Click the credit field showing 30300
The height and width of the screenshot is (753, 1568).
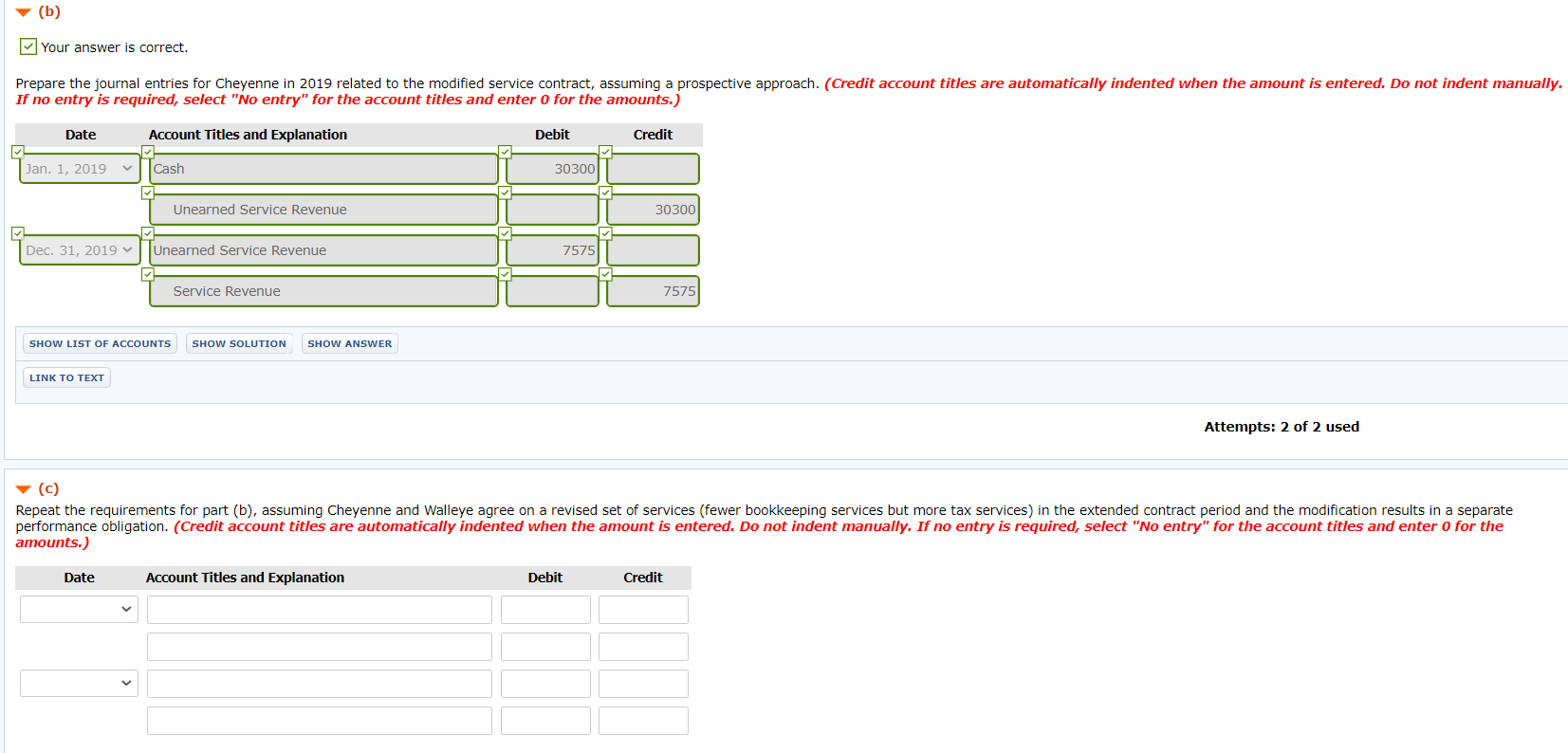pos(653,210)
